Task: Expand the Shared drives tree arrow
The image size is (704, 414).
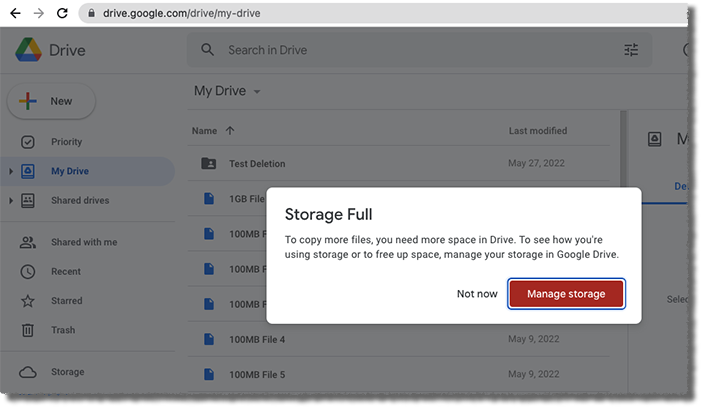Action: pos(11,201)
